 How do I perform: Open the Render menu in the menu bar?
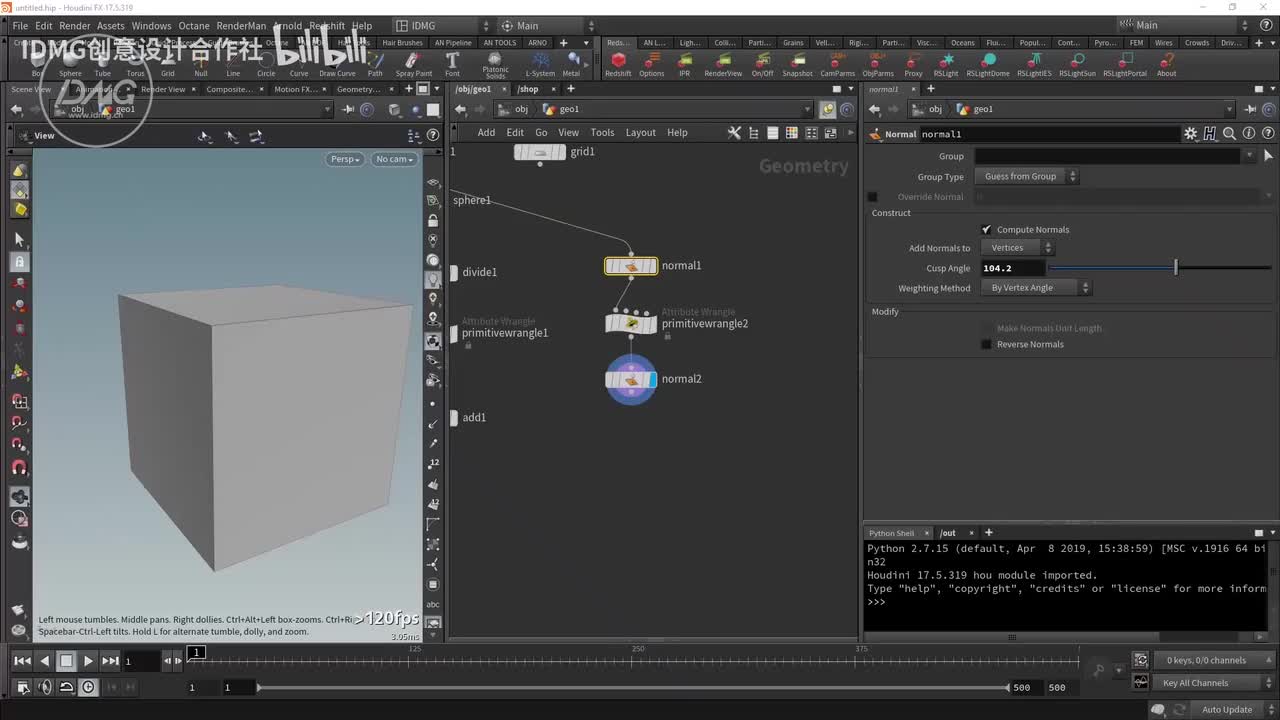coord(75,26)
